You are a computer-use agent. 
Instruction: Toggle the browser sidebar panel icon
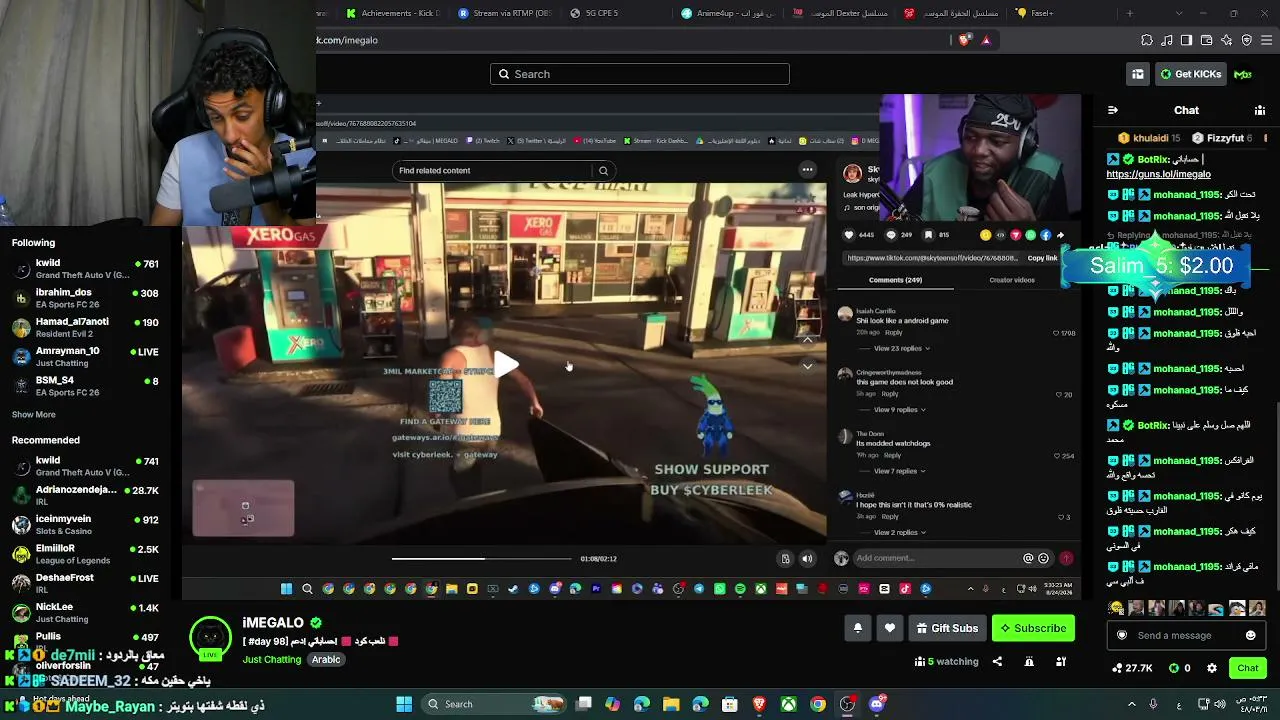pyautogui.click(x=1186, y=40)
